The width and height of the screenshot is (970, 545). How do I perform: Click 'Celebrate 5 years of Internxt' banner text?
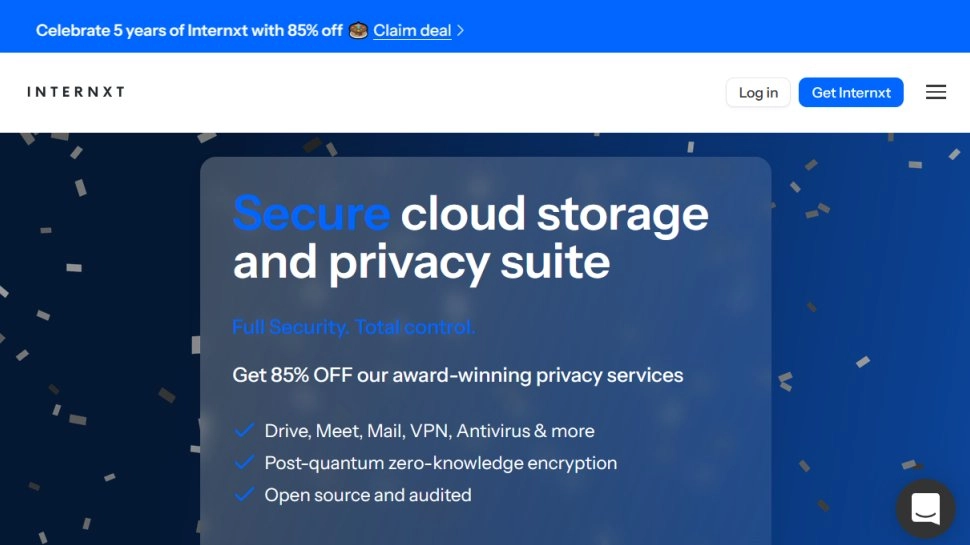click(189, 30)
